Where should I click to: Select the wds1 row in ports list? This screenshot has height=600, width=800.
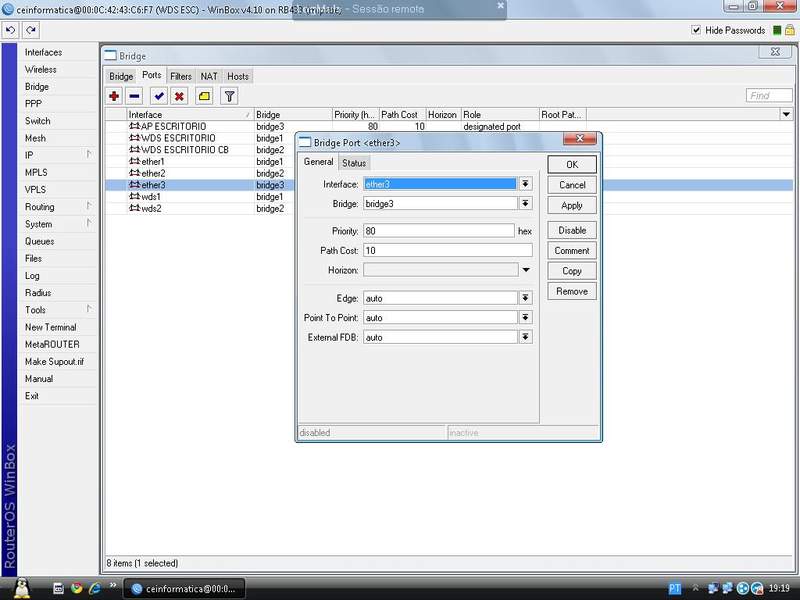(152, 197)
